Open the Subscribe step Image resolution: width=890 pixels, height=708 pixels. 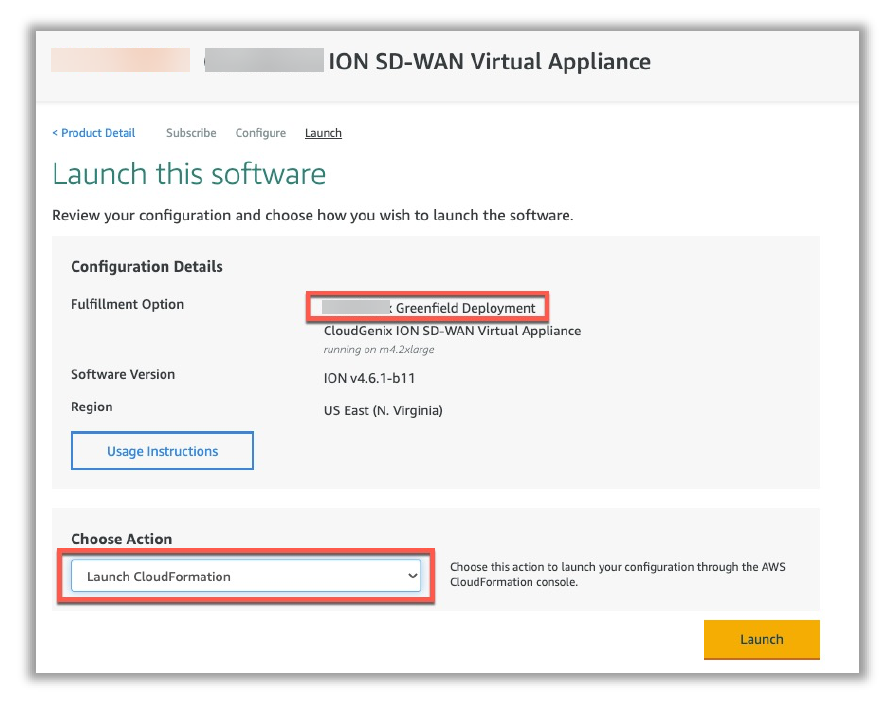tap(191, 133)
